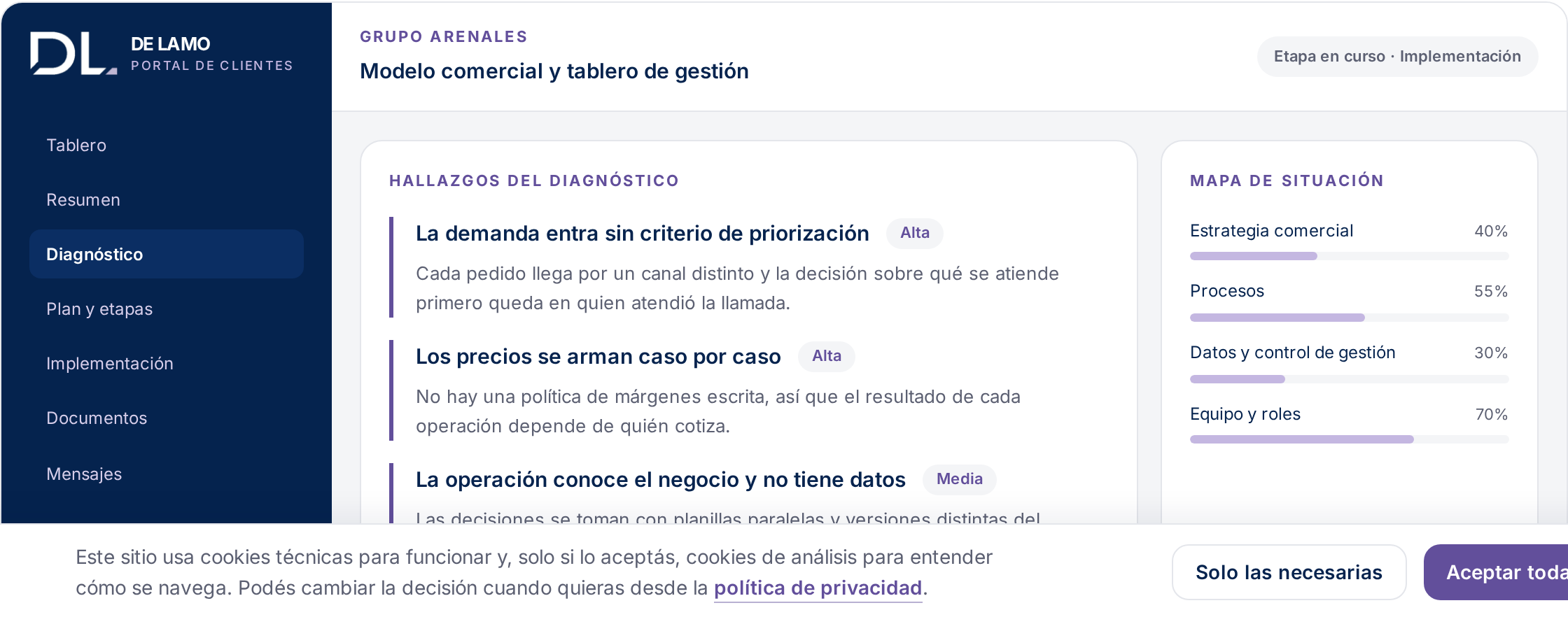Click the Estrategia comercial progress bar

[1349, 256]
